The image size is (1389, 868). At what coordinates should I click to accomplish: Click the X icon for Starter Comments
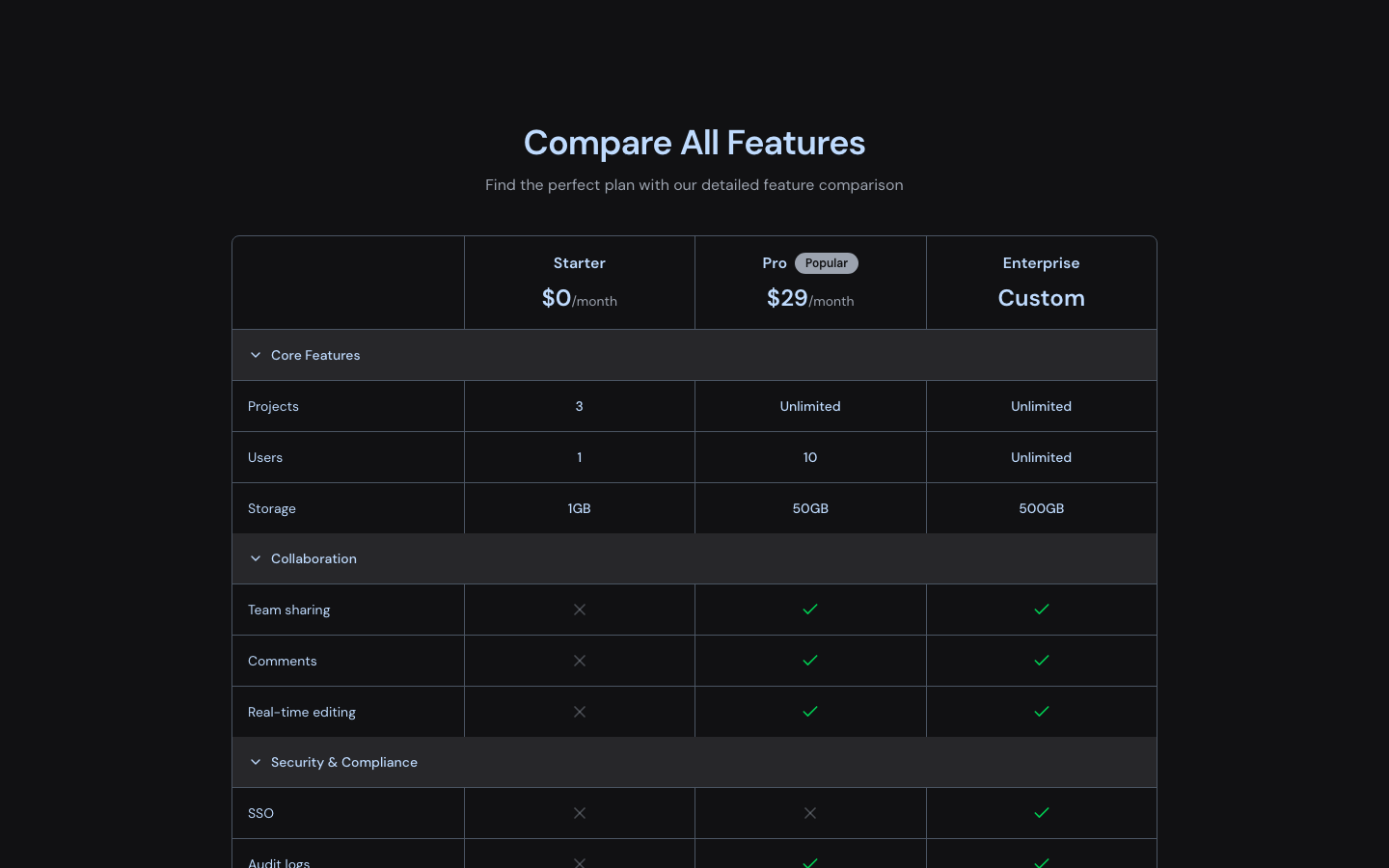click(580, 661)
